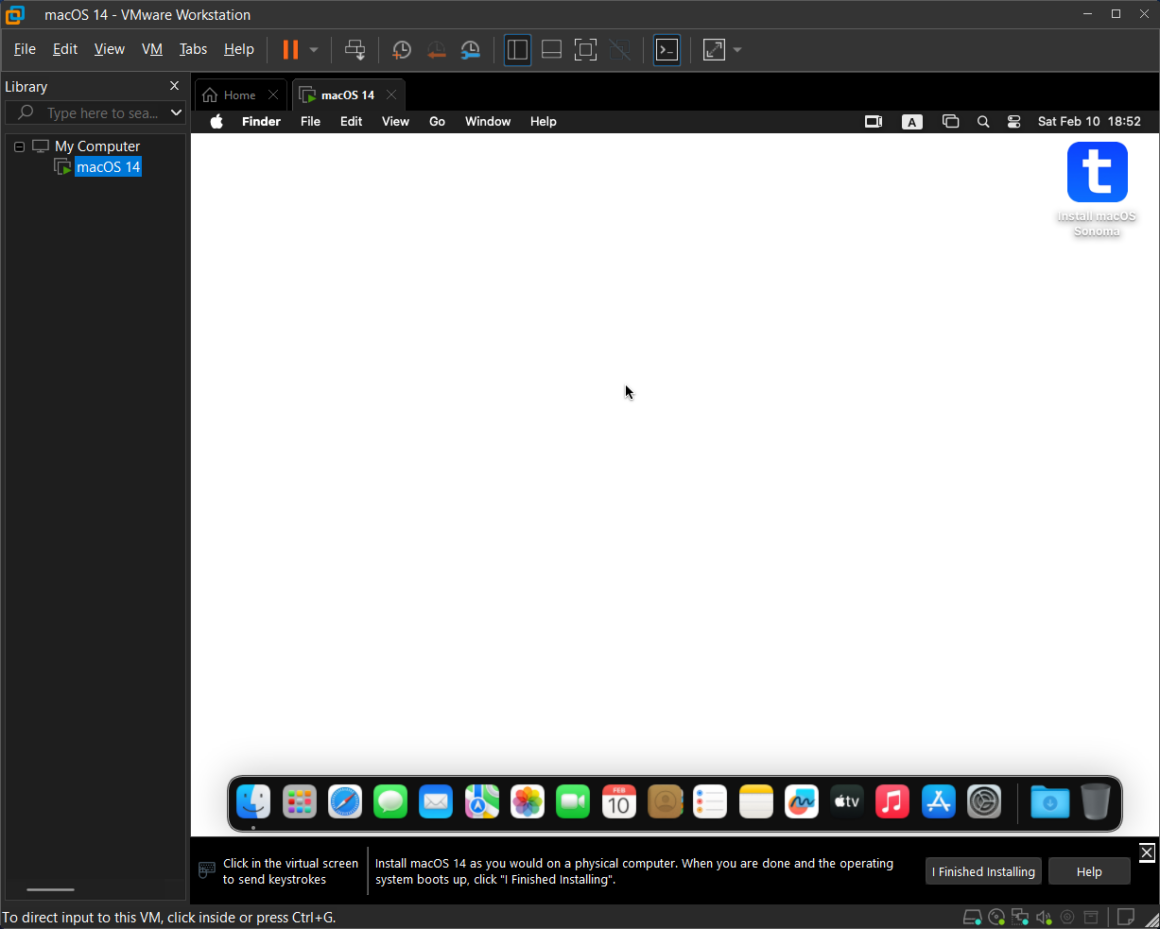The width and height of the screenshot is (1160, 929).
Task: Open System Settings from the Dock
Action: point(984,802)
